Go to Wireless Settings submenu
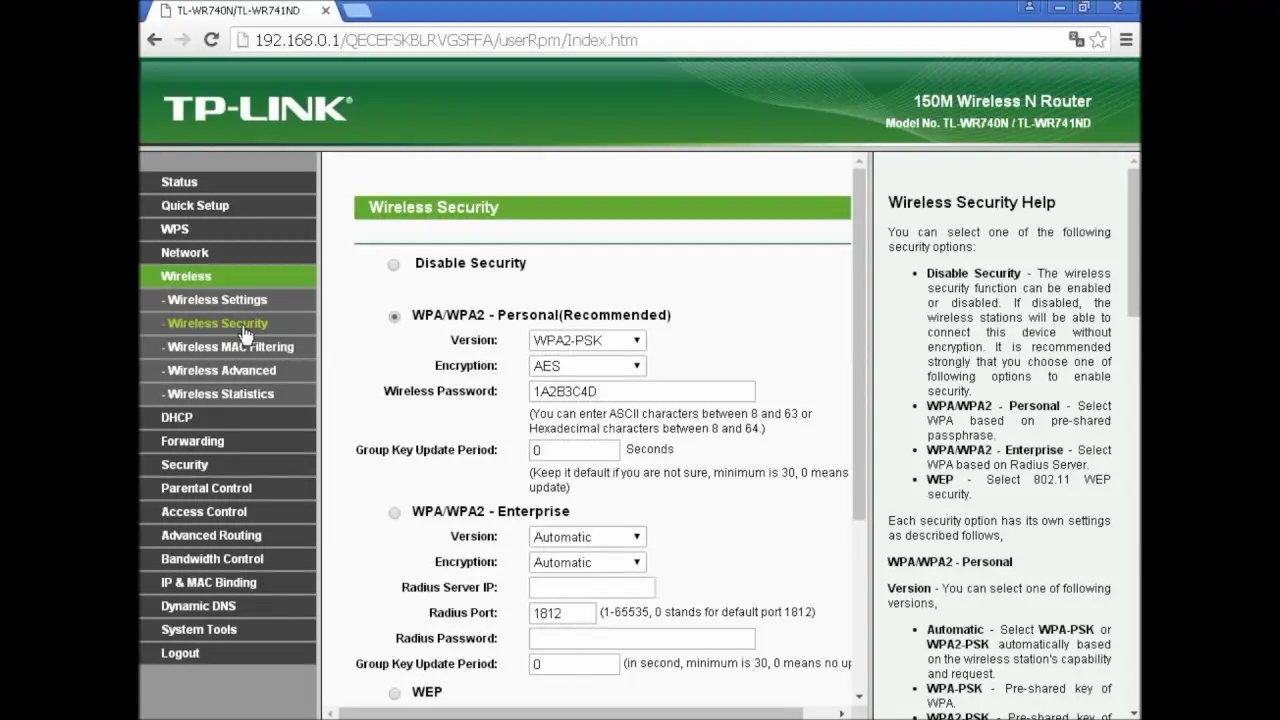This screenshot has height=720, width=1280. pos(228,300)
